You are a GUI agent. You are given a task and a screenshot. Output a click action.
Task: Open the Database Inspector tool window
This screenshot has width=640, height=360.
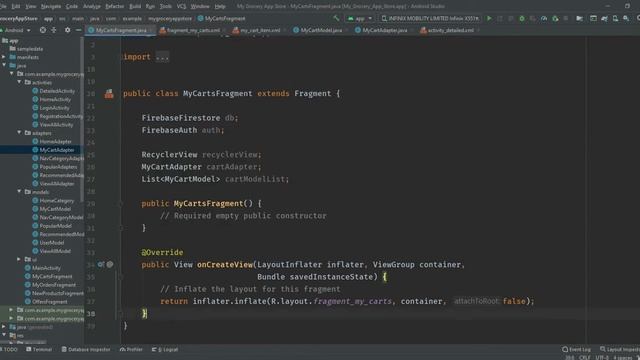pyautogui.click(x=86, y=349)
